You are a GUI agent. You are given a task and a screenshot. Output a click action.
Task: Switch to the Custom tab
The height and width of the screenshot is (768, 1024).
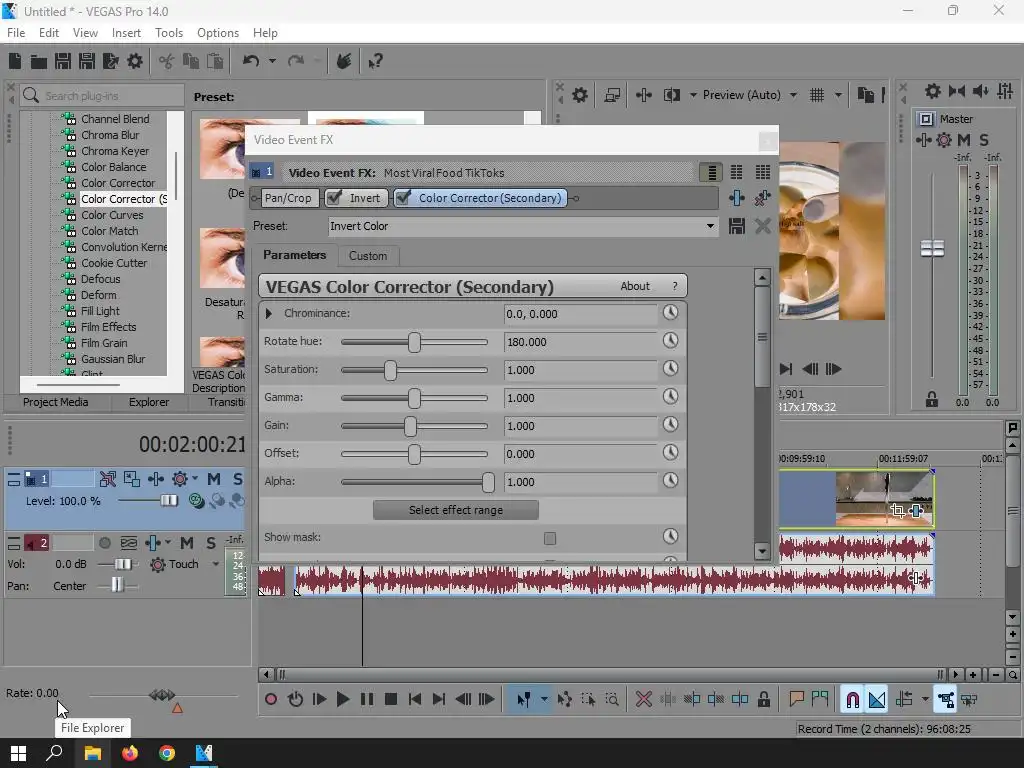(368, 256)
